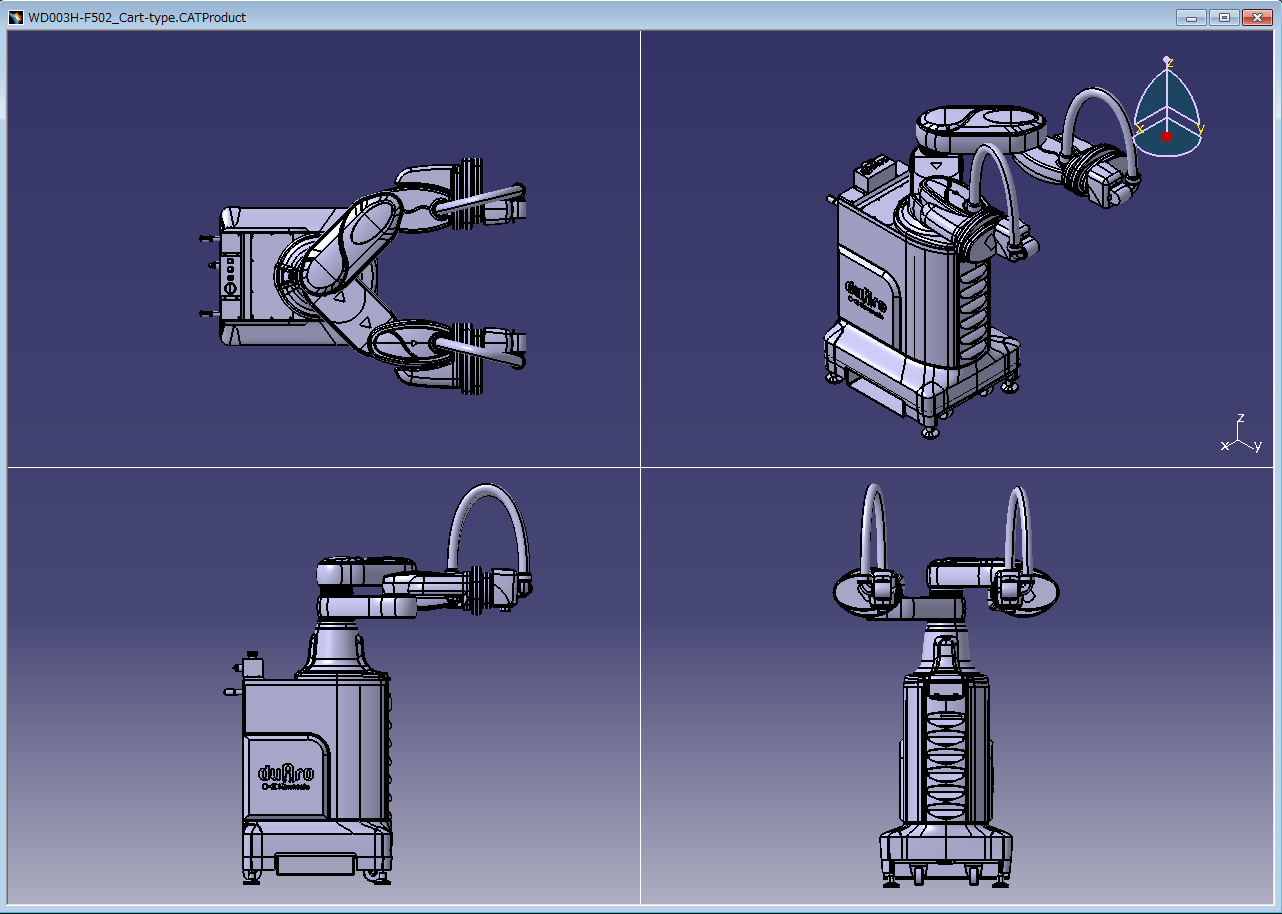Click the xyz axis triad indicator

pos(1242,435)
